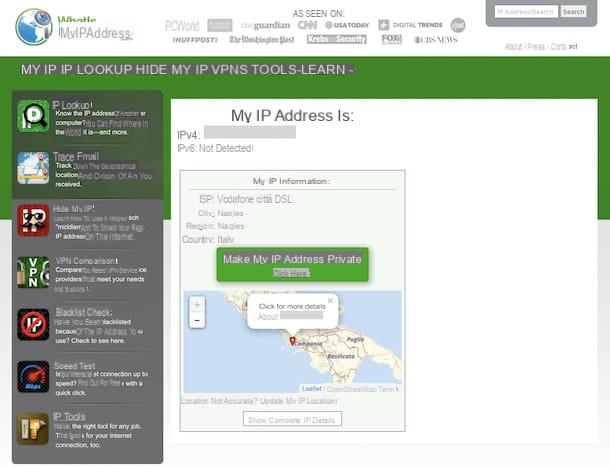Click the CNN logo
The height and width of the screenshot is (467, 610).
(307, 25)
